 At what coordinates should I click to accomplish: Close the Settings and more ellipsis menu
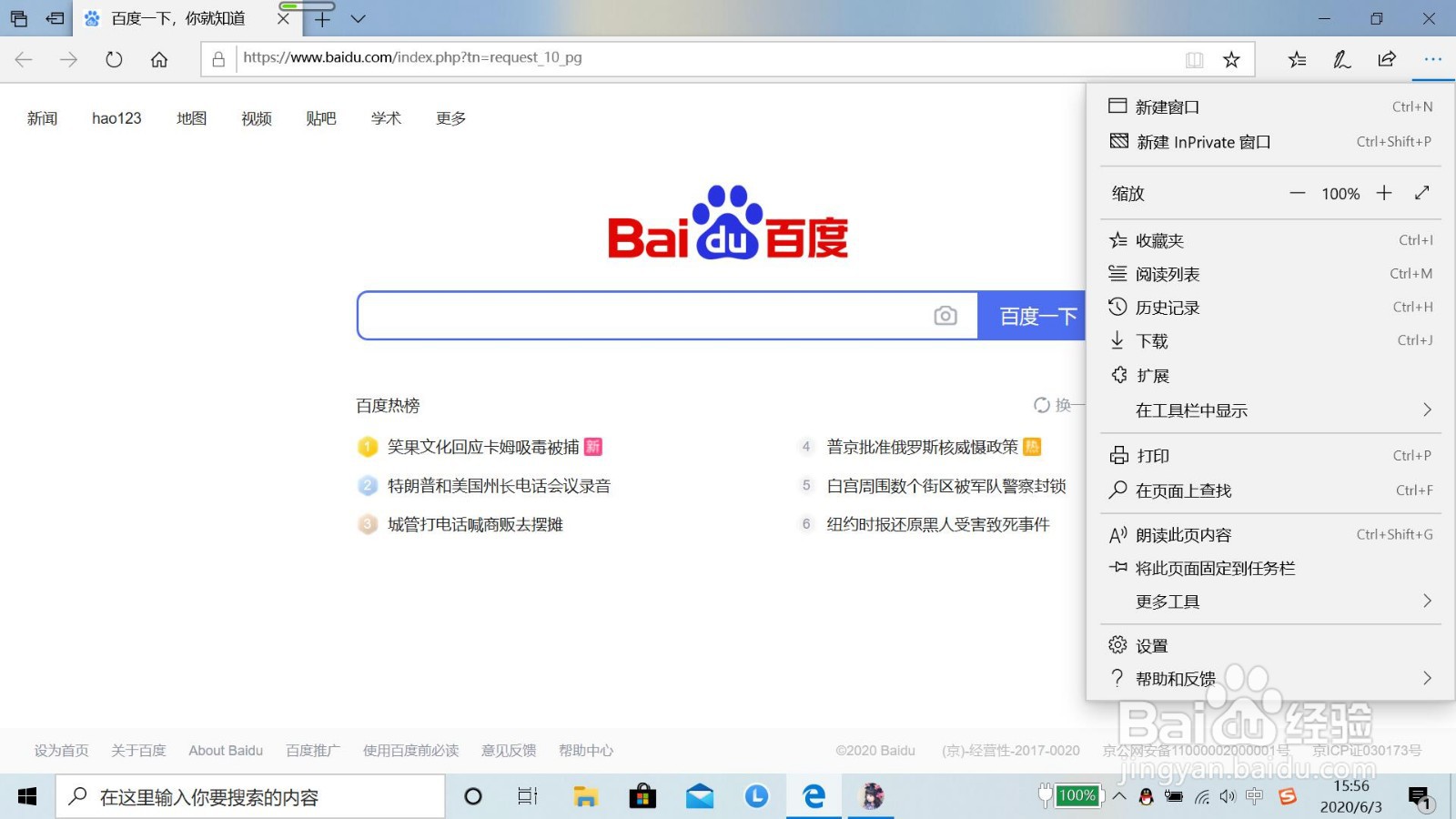pos(1433,59)
